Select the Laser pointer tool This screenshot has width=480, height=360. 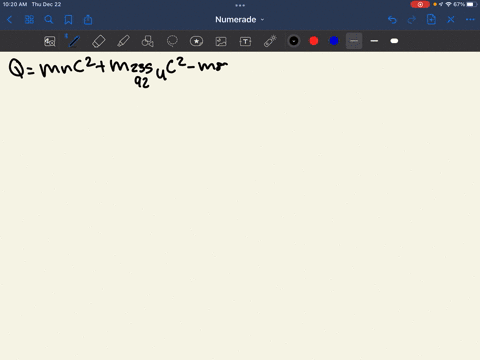tap(270, 41)
